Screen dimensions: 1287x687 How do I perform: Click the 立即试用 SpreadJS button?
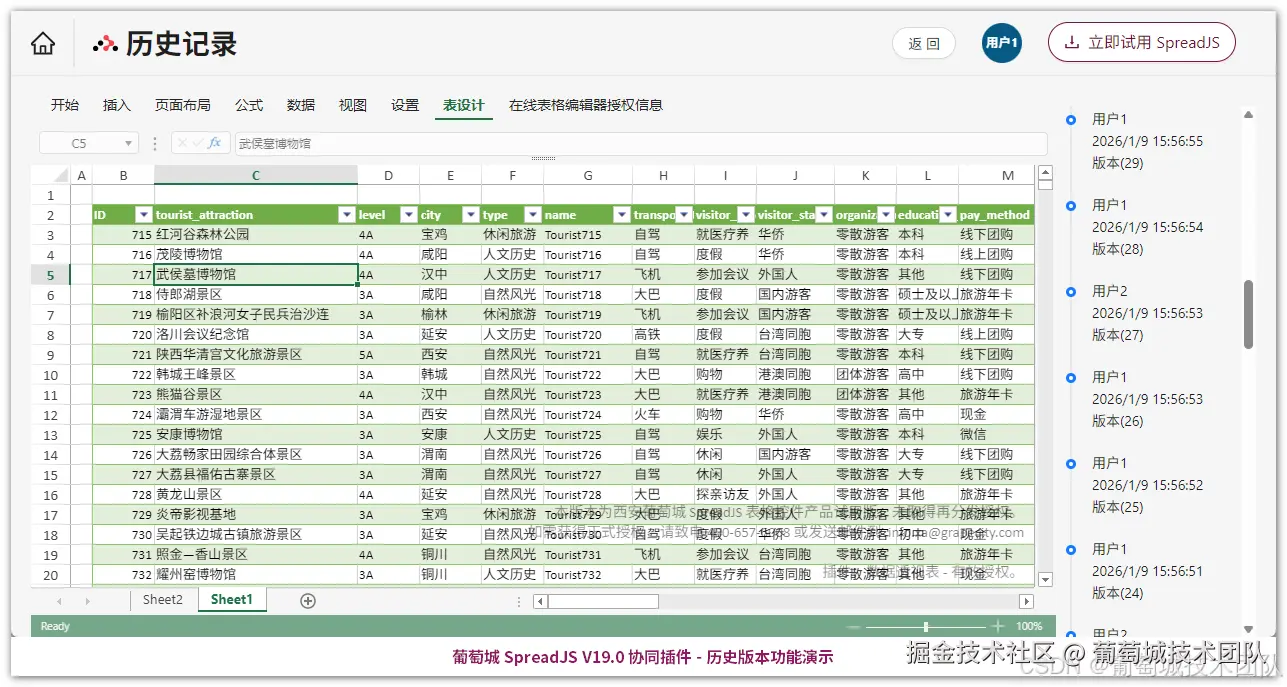[1141, 42]
